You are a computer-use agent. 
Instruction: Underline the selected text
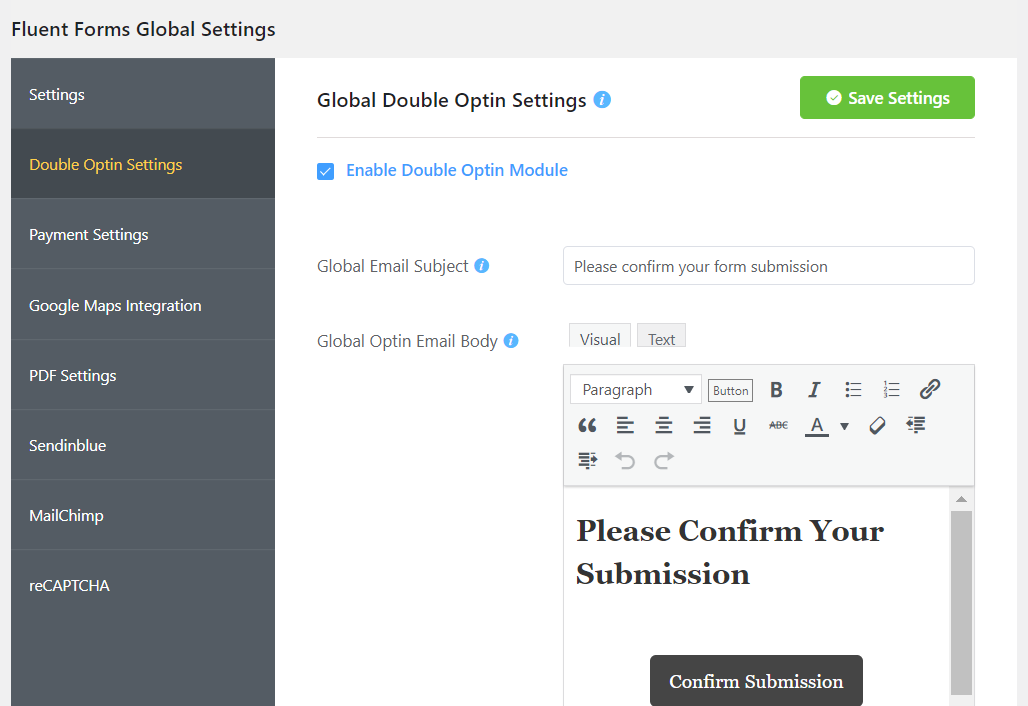[x=739, y=425]
